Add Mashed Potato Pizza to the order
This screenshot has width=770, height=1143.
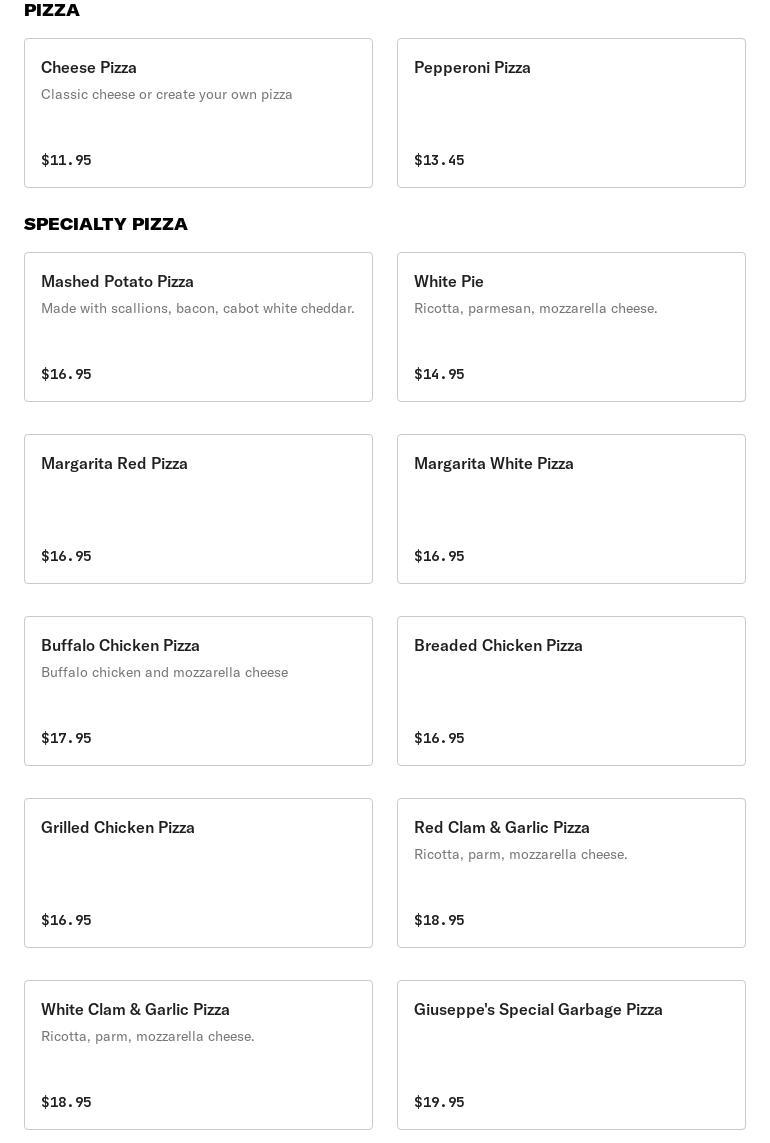[198, 327]
